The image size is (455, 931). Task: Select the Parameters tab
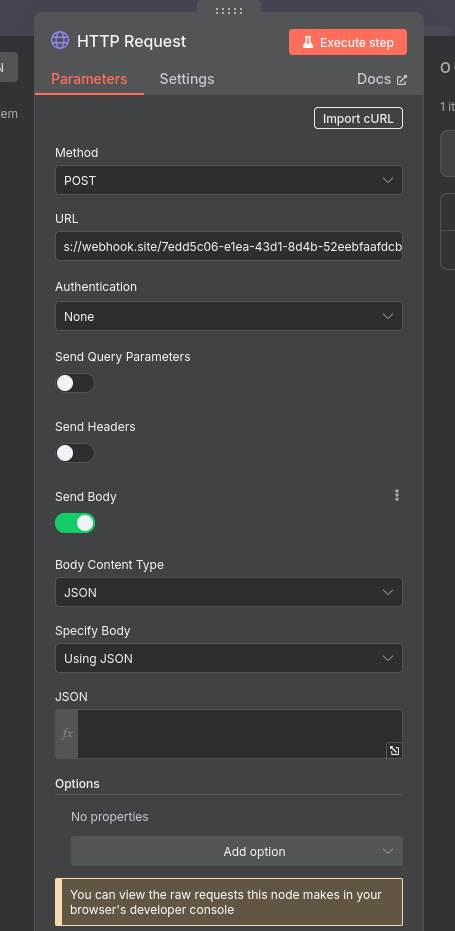coord(89,79)
